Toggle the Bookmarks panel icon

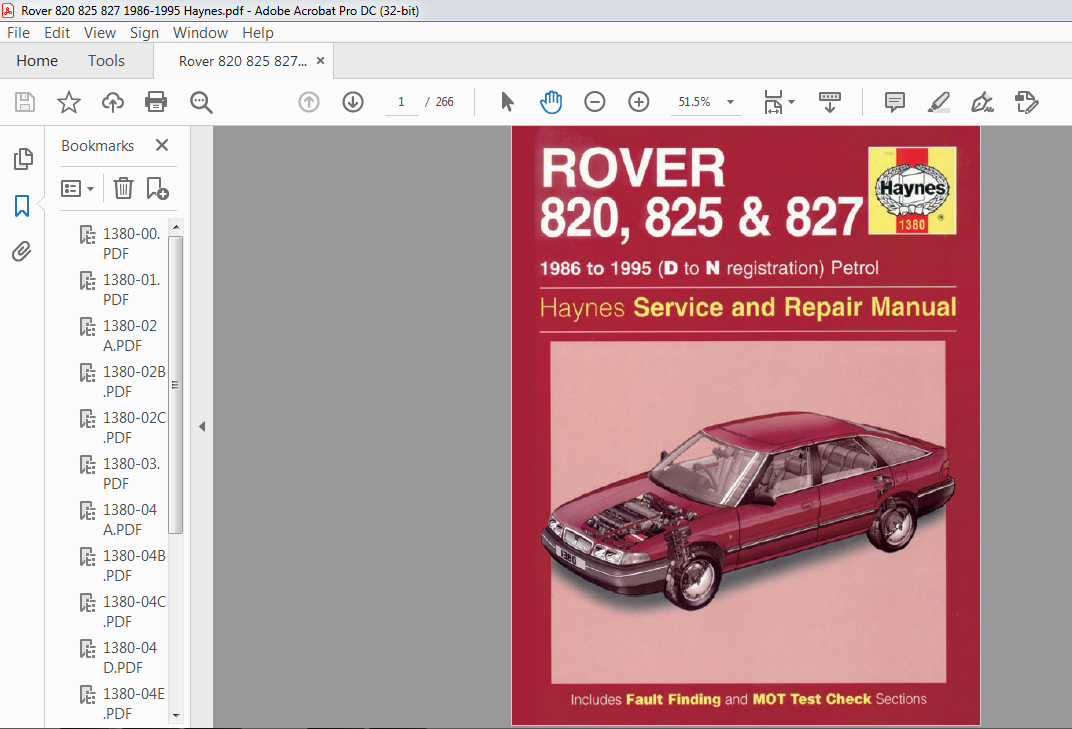pos(22,206)
